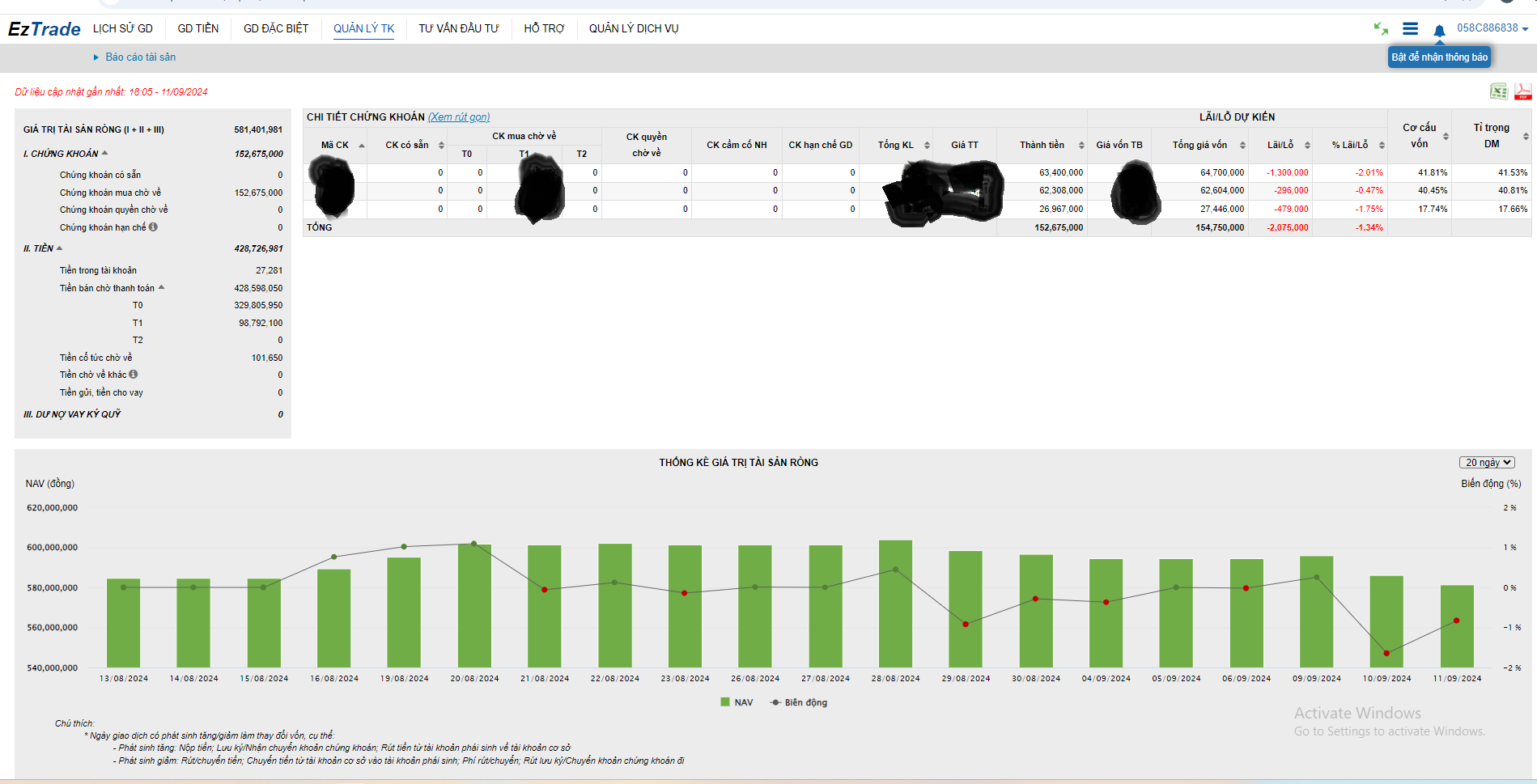
Task: Open HỖ TRỢ menu
Action: (544, 28)
